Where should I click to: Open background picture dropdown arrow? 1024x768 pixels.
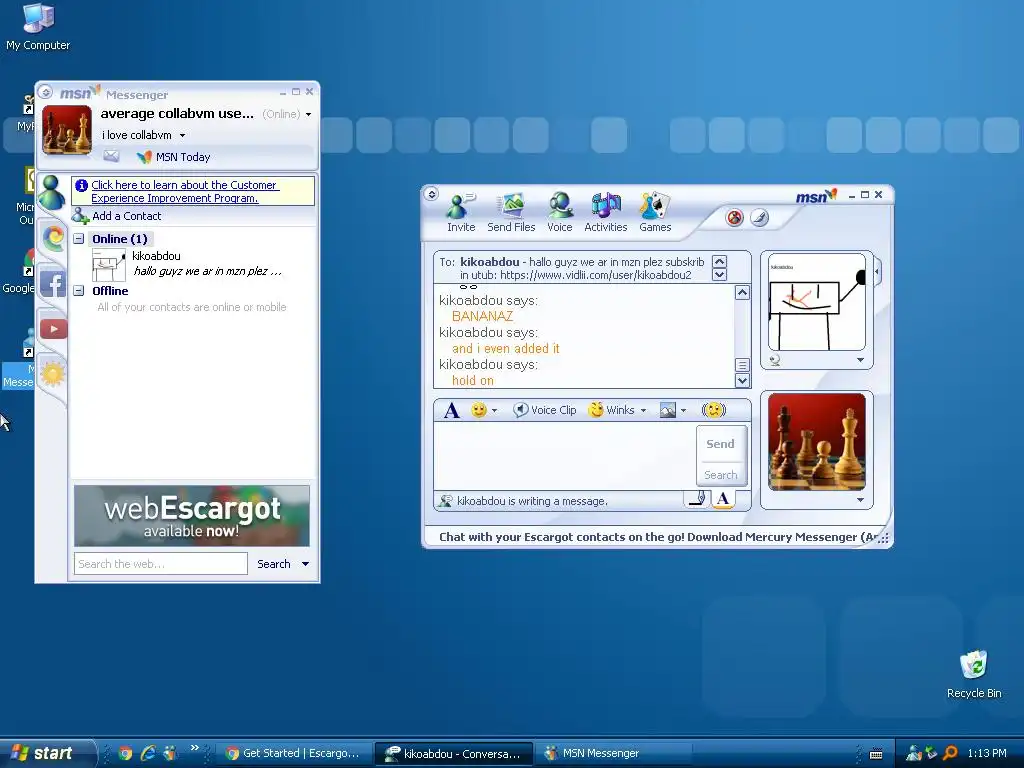click(x=684, y=410)
